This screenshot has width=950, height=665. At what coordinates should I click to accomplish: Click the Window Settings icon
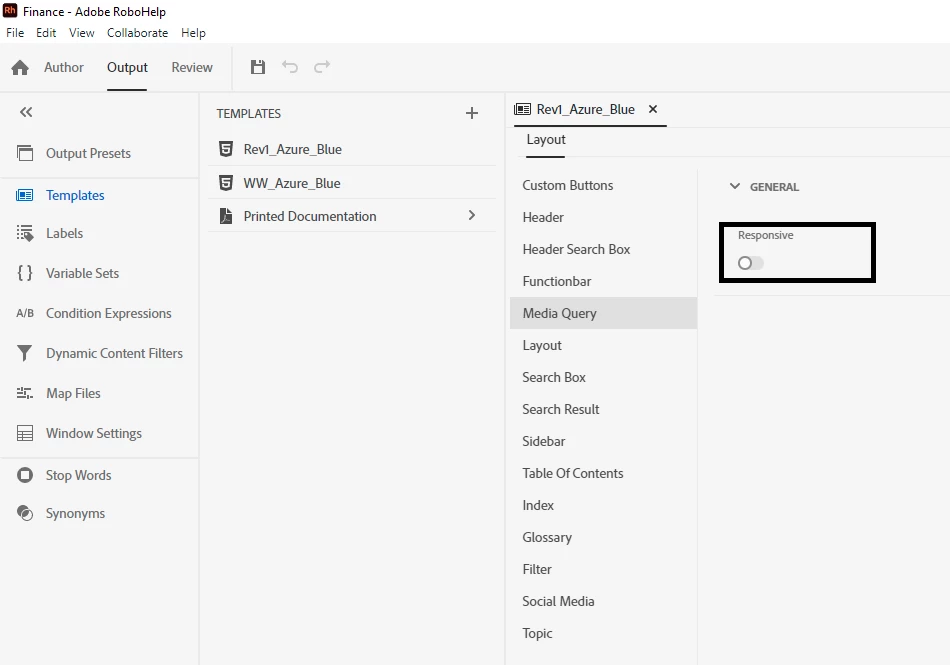click(x=25, y=433)
